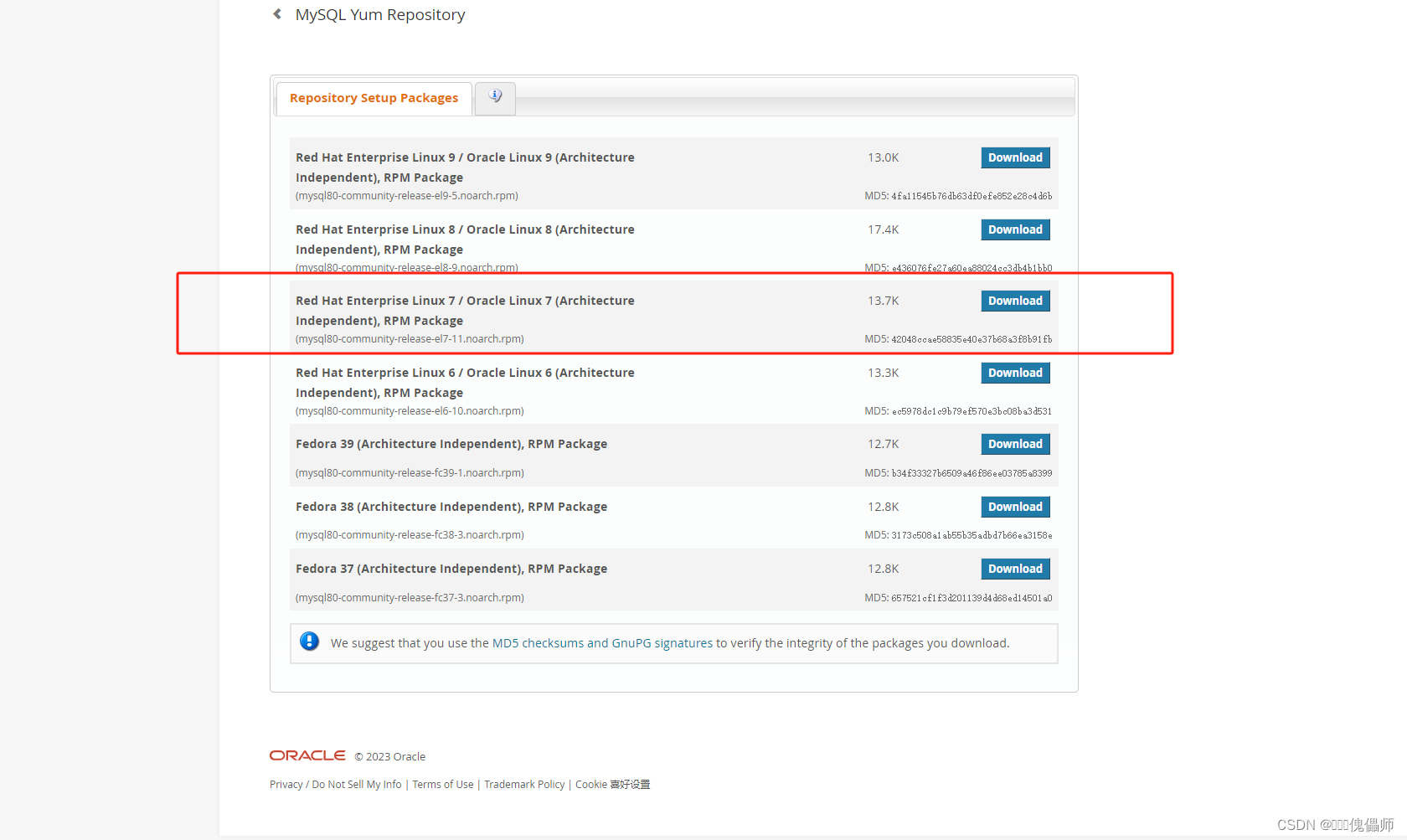Click the back arrow beside MySQL Yum Repository
The width and height of the screenshot is (1407, 840).
[277, 14]
